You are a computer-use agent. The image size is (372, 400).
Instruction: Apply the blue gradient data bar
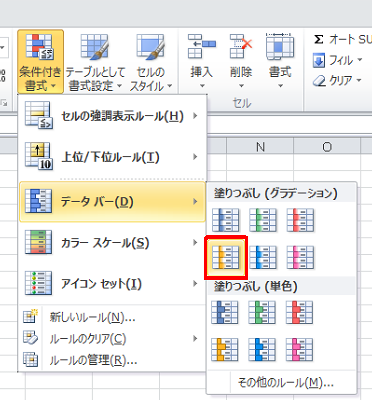click(226, 220)
